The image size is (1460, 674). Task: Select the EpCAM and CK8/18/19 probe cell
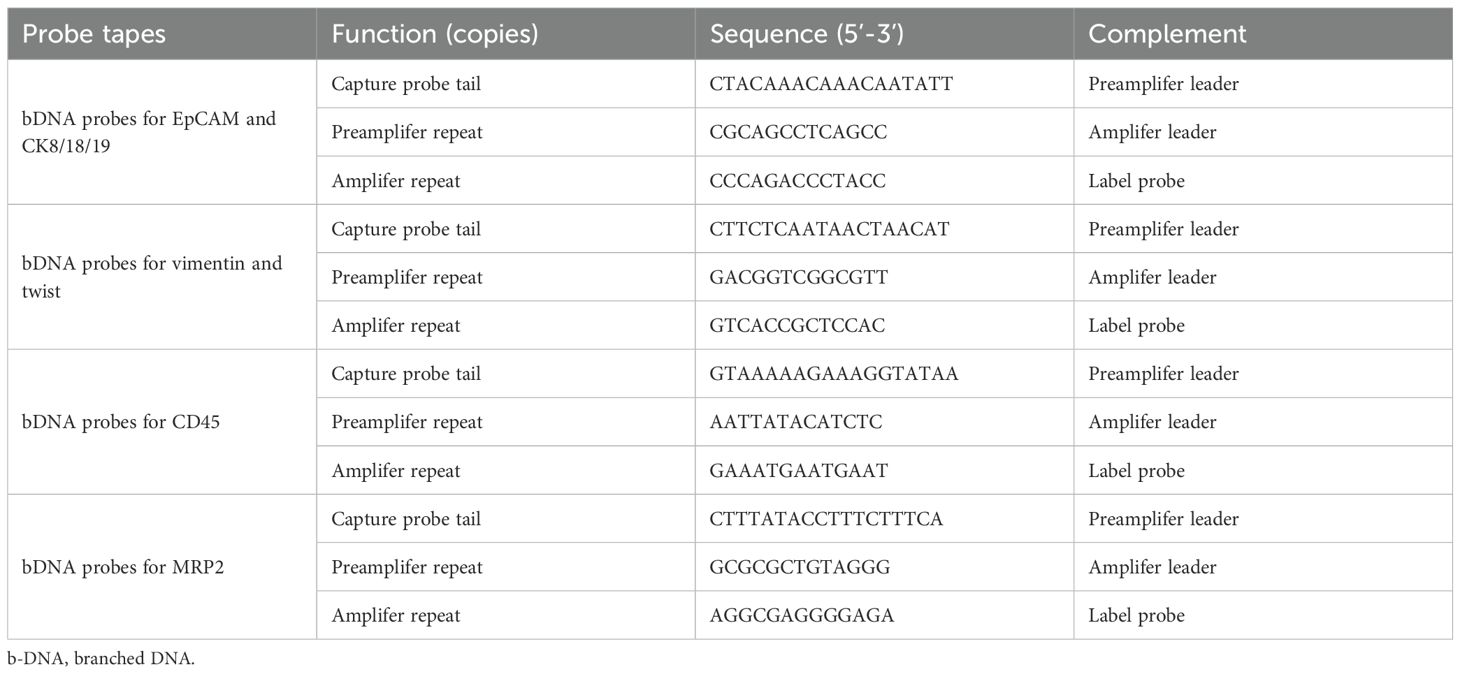(149, 132)
